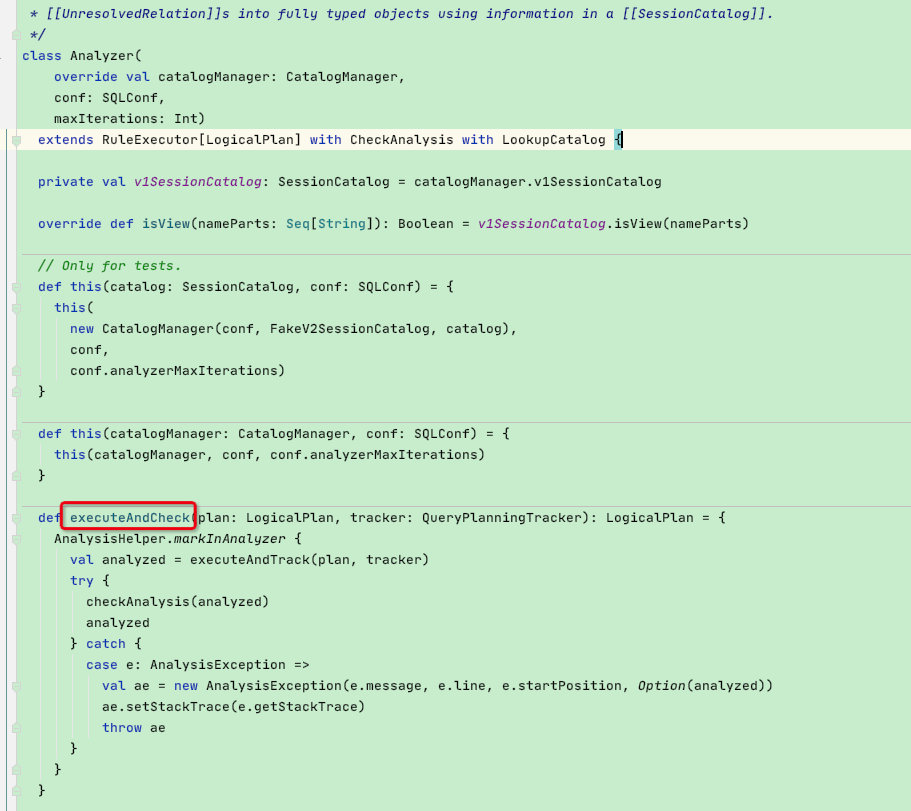This screenshot has width=911, height=811.
Task: Click 'Boolean' return type
Action: tap(425, 224)
